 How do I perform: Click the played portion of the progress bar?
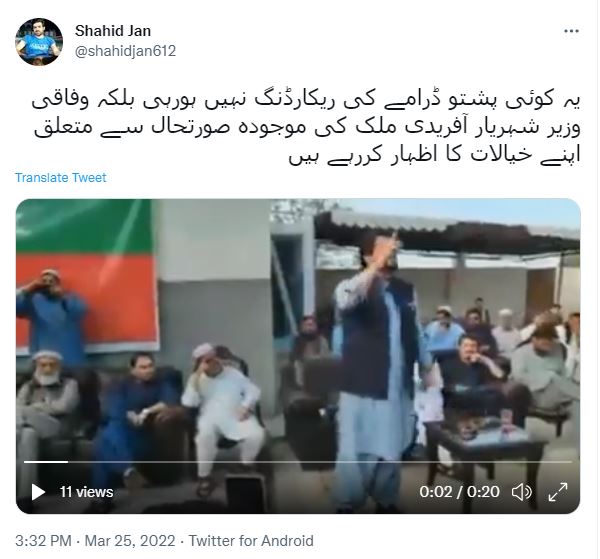[x=46, y=462]
